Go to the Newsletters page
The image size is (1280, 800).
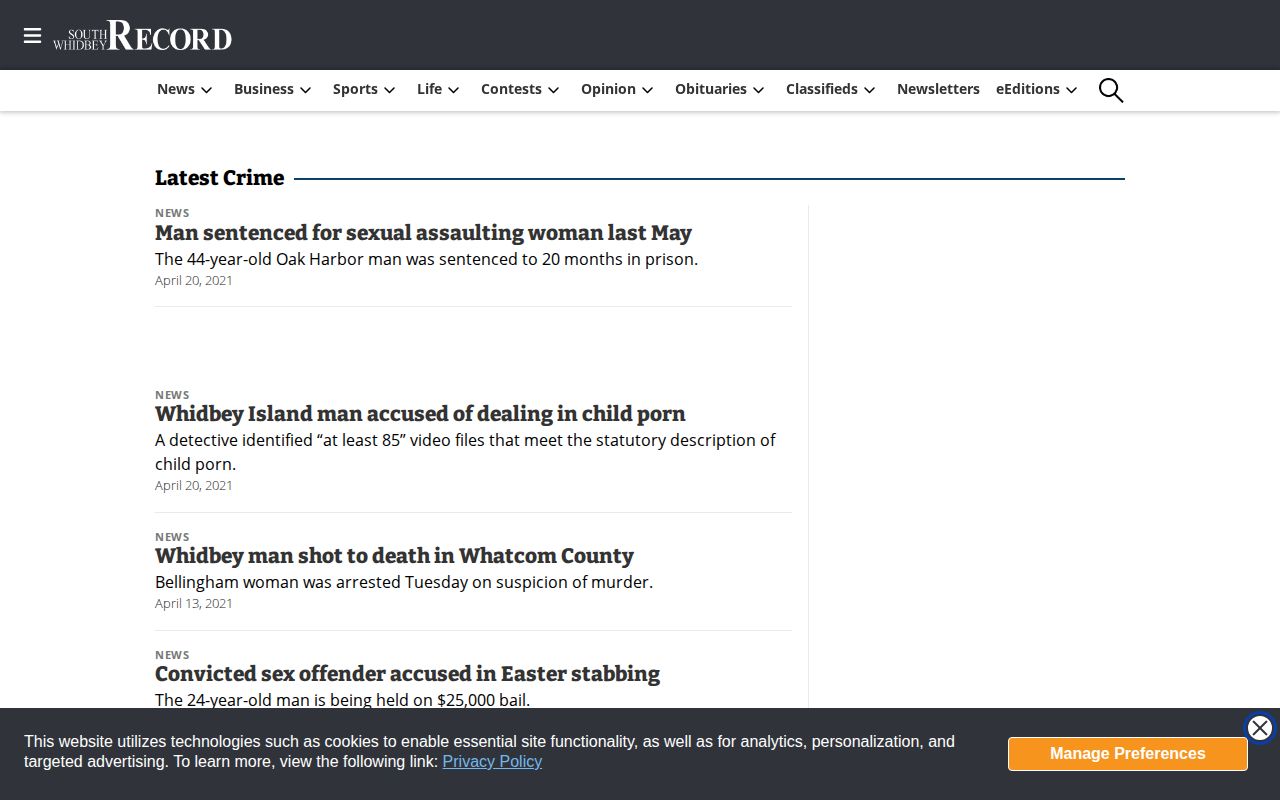(938, 89)
